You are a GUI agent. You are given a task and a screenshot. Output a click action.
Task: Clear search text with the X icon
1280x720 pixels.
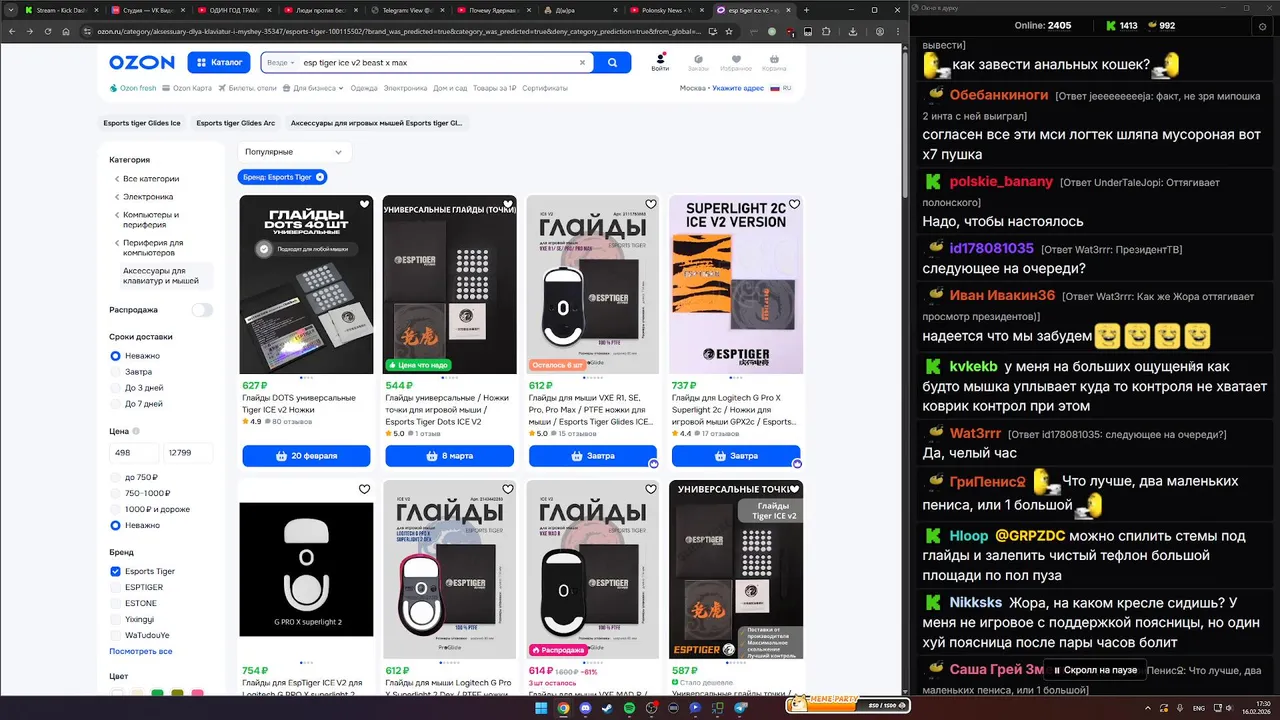(x=582, y=62)
